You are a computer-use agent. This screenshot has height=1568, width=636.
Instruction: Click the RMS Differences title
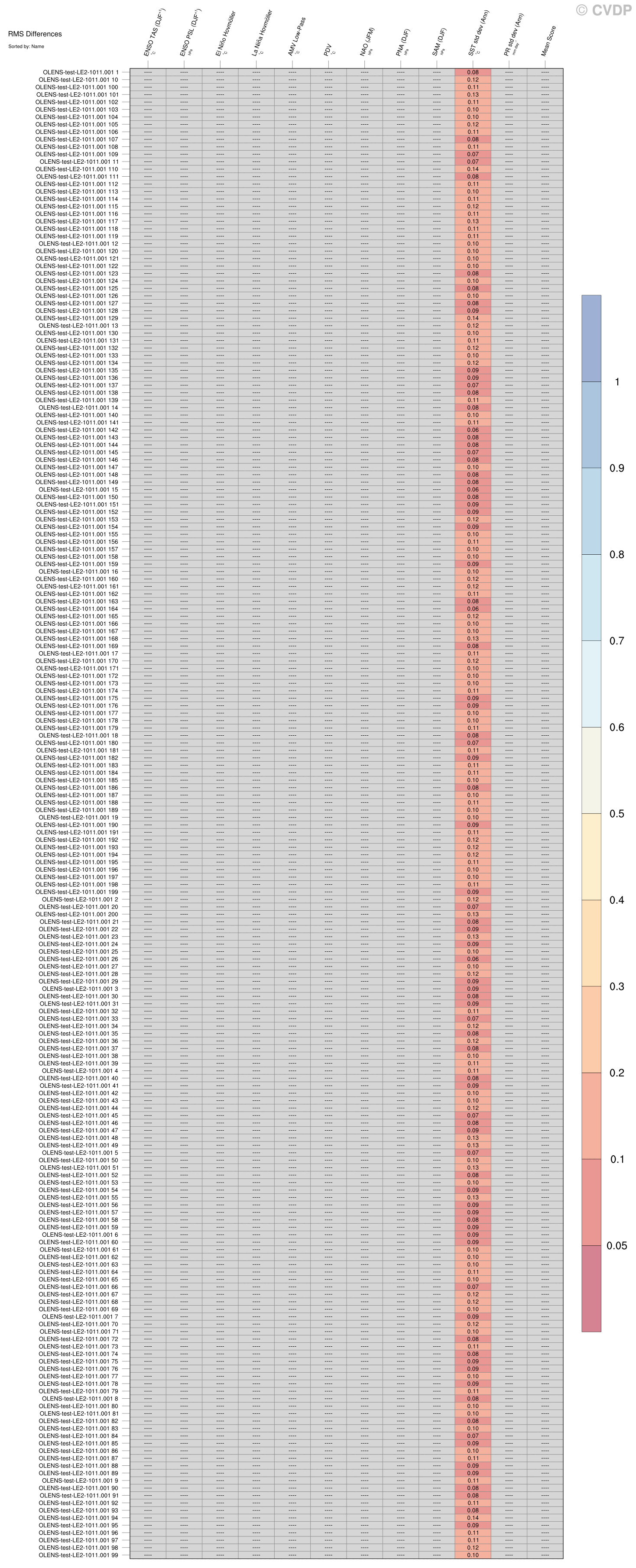point(35,34)
